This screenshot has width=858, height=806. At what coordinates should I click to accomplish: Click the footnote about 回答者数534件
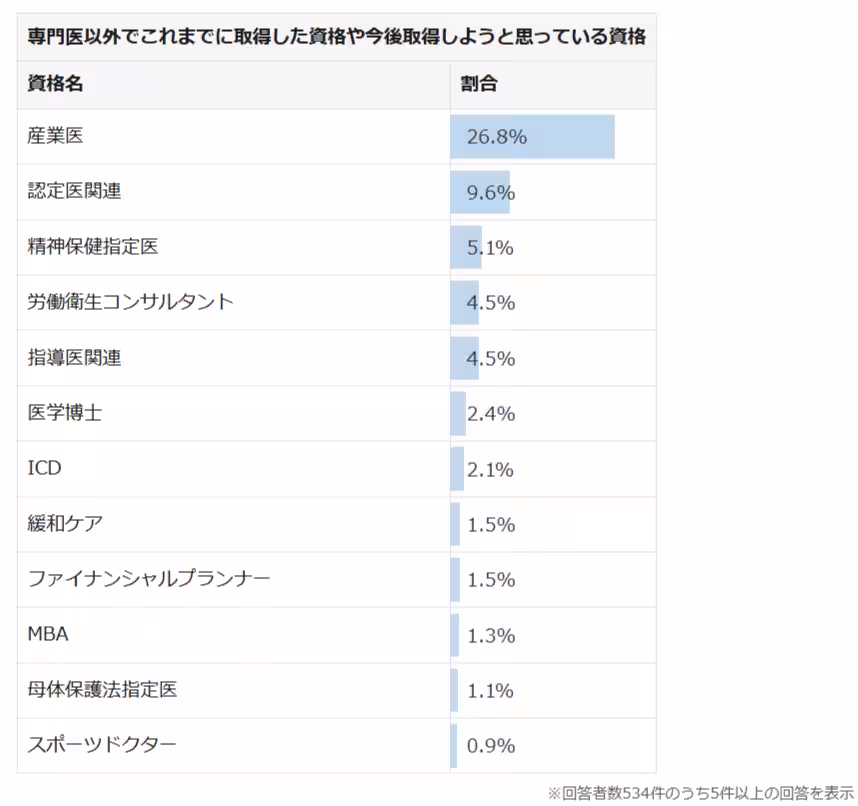[x=701, y=793]
